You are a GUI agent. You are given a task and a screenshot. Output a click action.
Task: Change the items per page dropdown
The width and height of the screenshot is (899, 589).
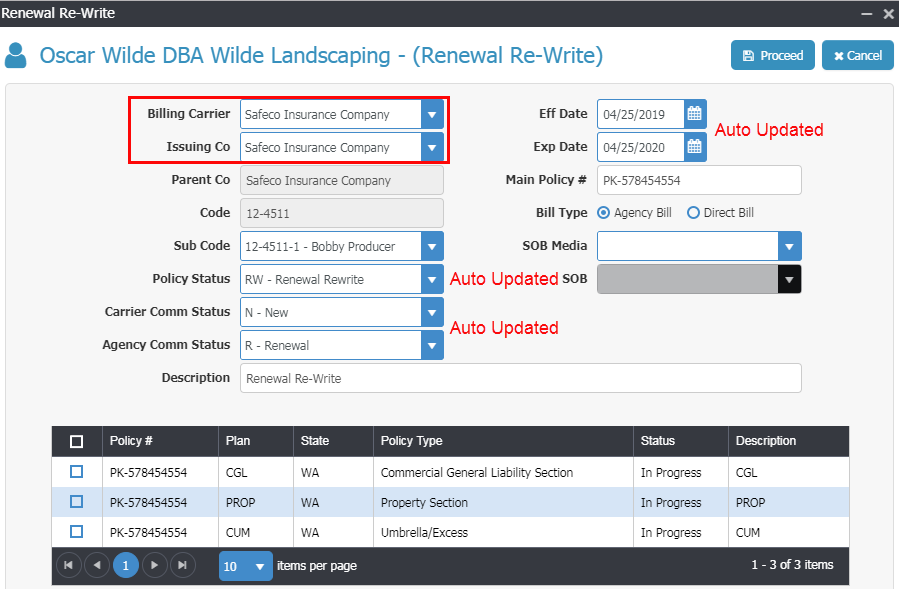click(245, 566)
